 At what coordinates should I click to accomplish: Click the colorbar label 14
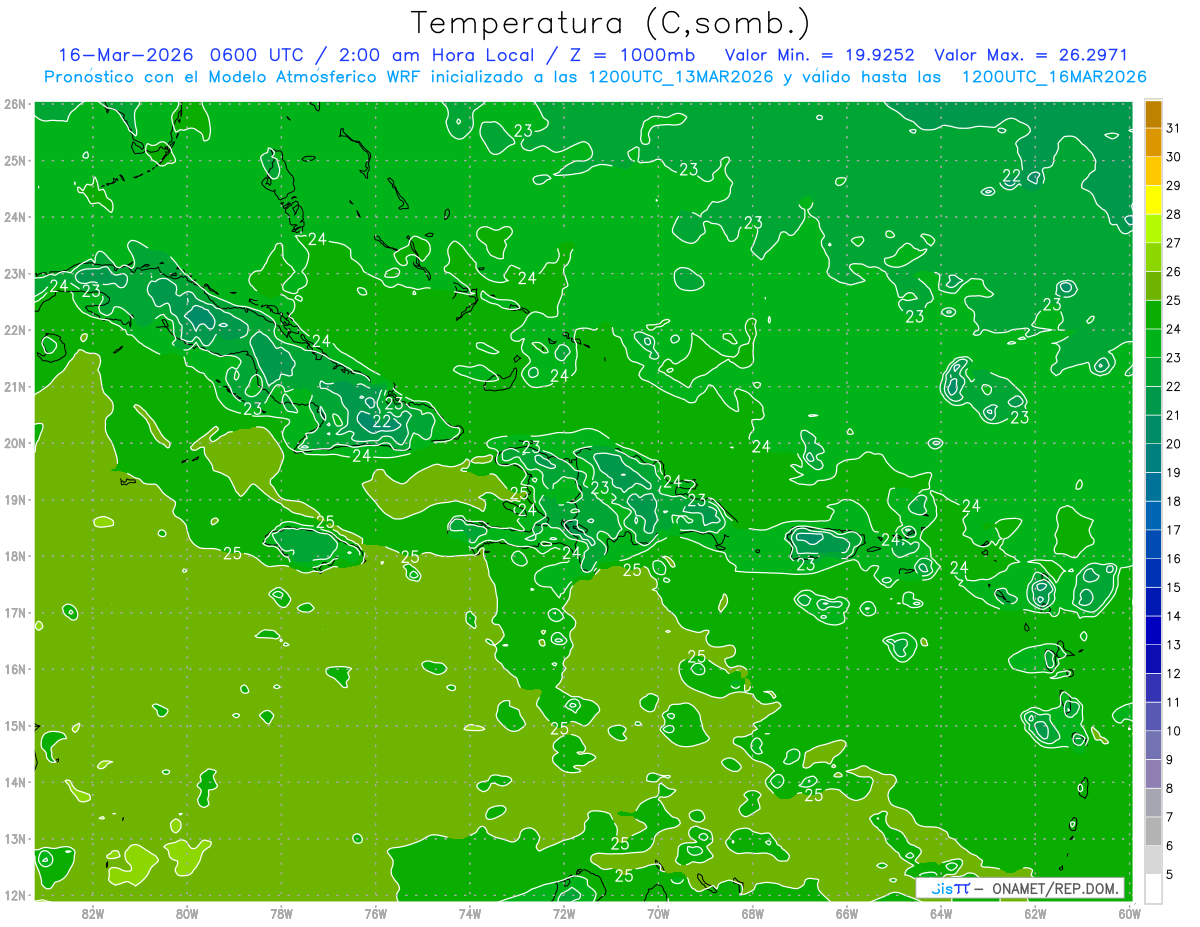(1173, 616)
